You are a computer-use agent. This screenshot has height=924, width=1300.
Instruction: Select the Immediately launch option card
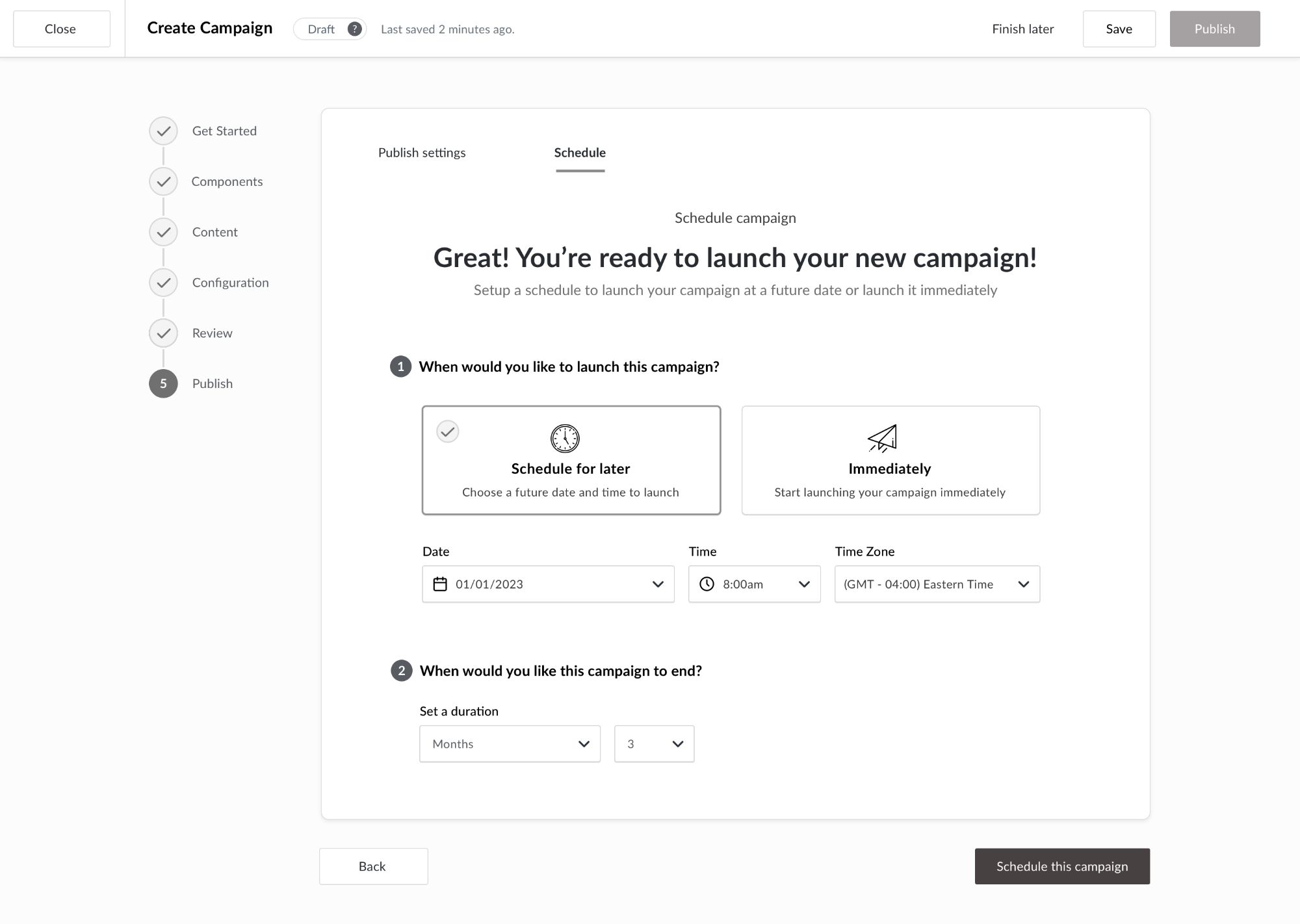[x=890, y=461]
